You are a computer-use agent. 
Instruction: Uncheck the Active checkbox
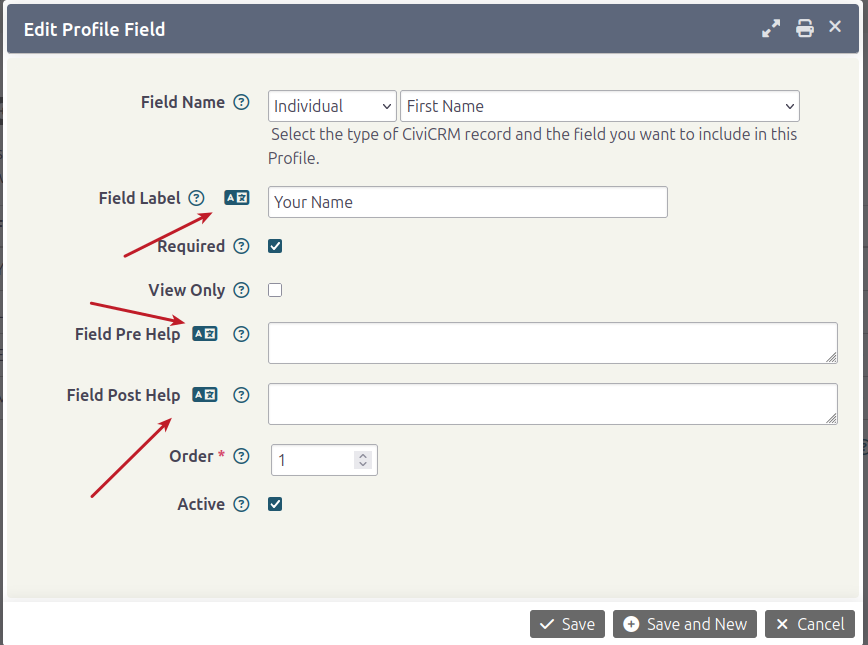[275, 504]
